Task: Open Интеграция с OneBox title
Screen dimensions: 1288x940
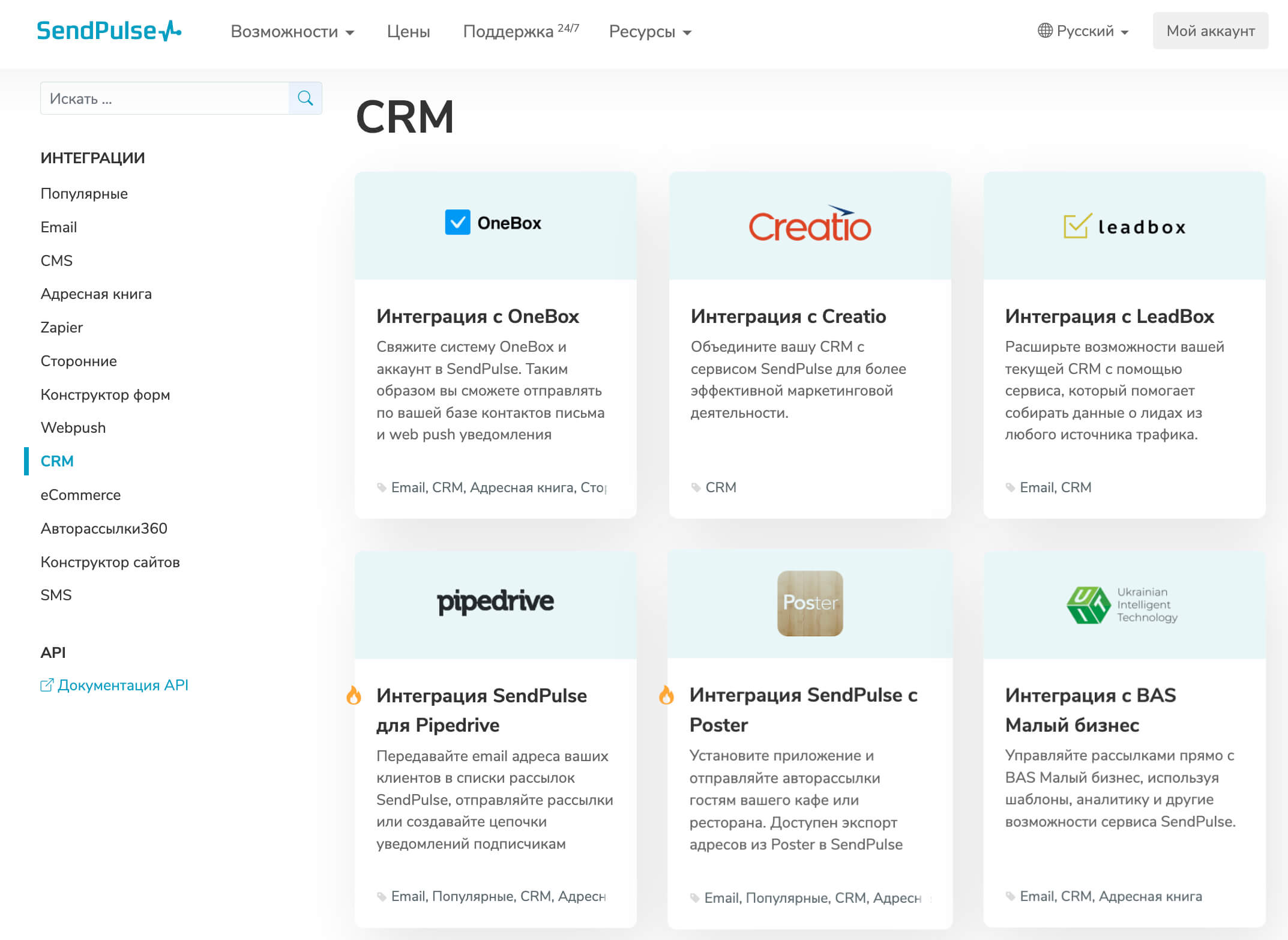Action: (x=477, y=316)
